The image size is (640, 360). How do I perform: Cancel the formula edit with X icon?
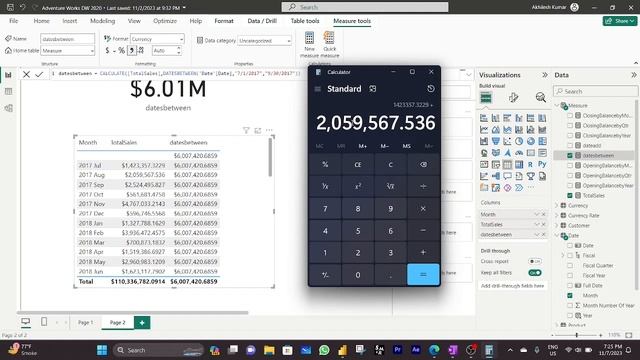tap(26, 74)
